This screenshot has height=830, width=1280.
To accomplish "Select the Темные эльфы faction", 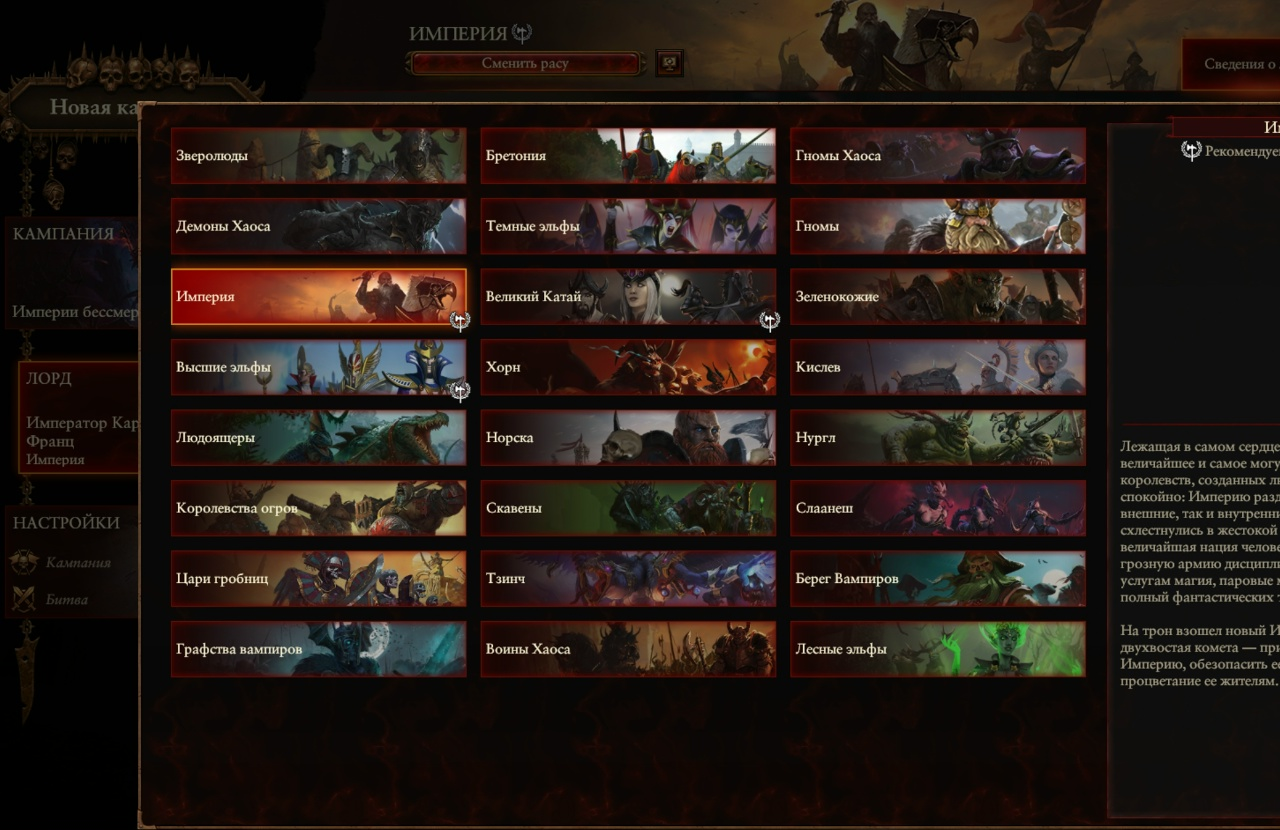I will pyautogui.click(x=629, y=226).
